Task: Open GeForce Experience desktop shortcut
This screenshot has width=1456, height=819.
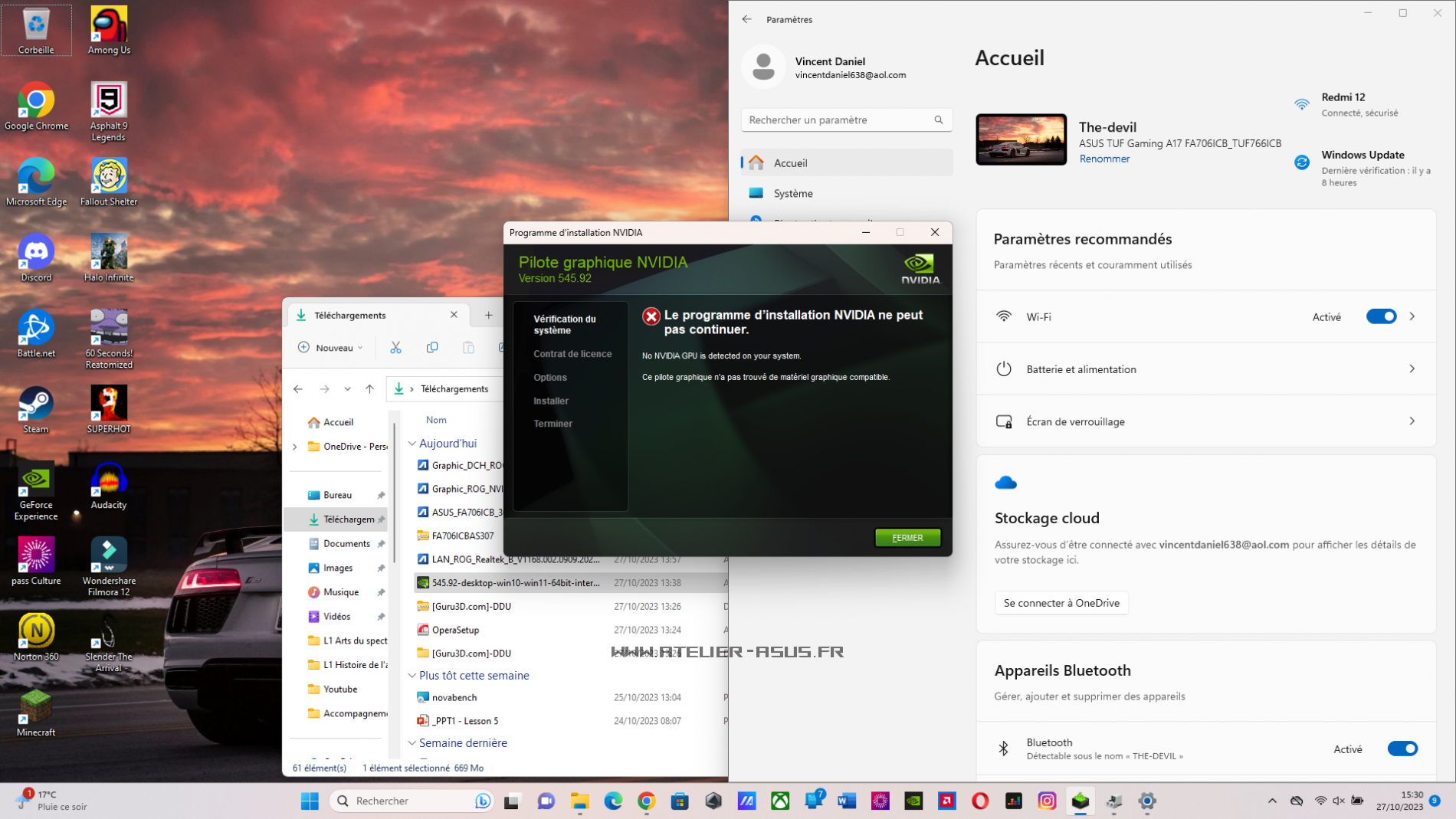Action: tap(36, 491)
